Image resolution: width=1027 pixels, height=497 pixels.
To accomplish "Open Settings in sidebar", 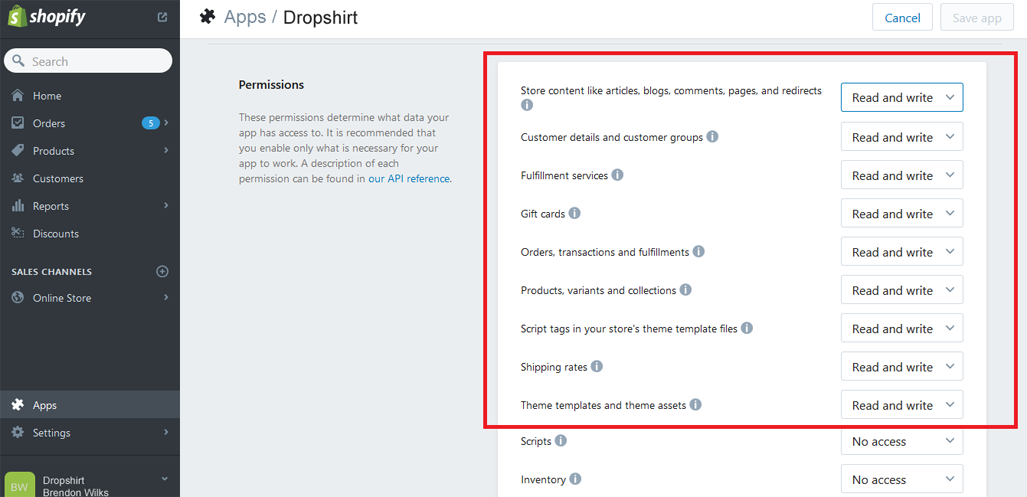I will pos(90,433).
